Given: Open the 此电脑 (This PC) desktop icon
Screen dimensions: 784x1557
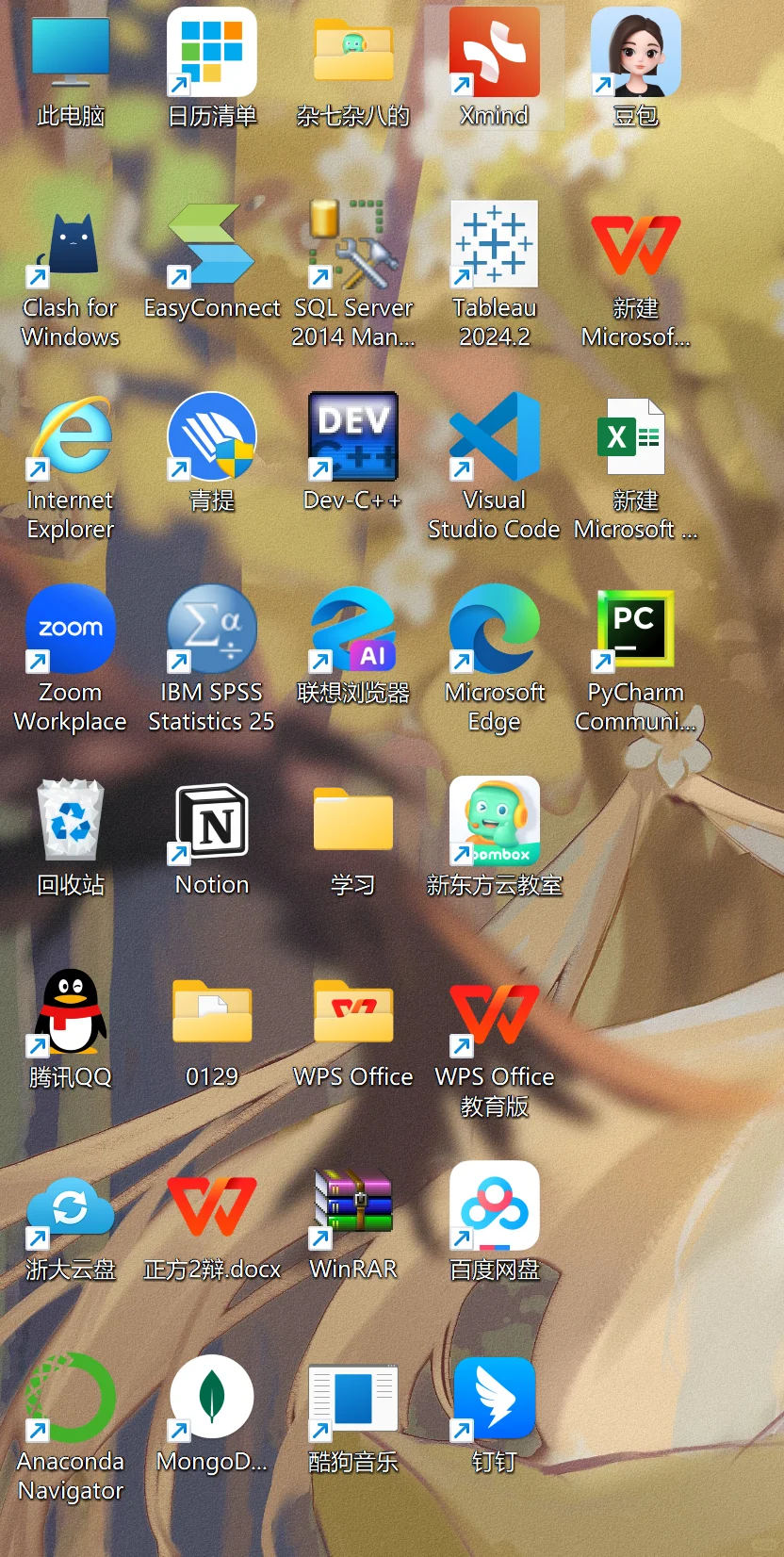Looking at the screenshot, I should (x=71, y=52).
